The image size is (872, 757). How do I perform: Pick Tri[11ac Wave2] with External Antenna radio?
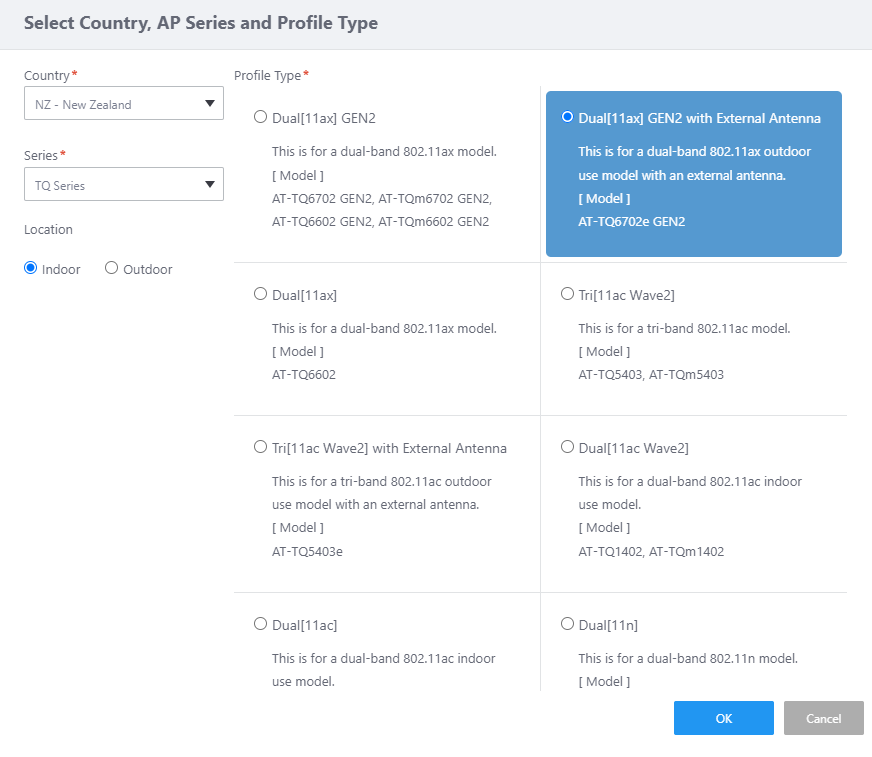261,447
